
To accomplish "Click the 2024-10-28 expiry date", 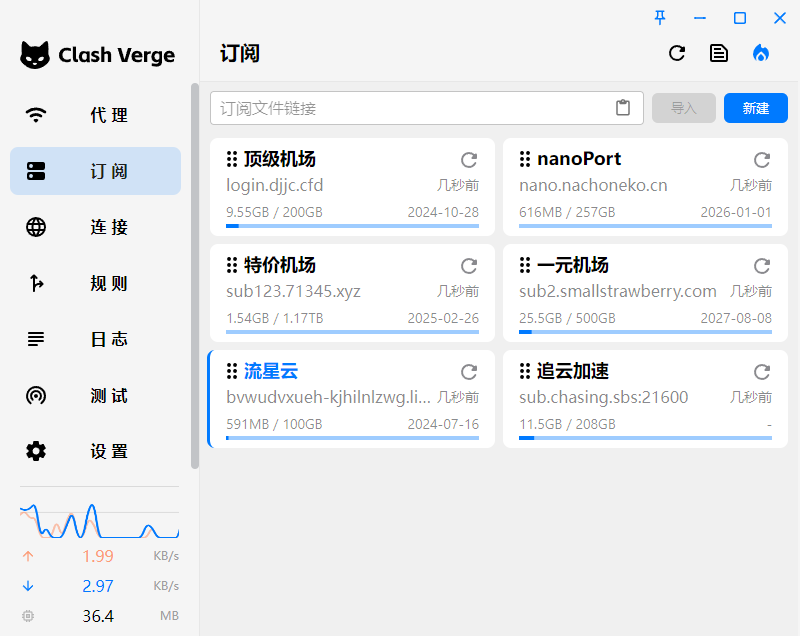I will point(443,212).
